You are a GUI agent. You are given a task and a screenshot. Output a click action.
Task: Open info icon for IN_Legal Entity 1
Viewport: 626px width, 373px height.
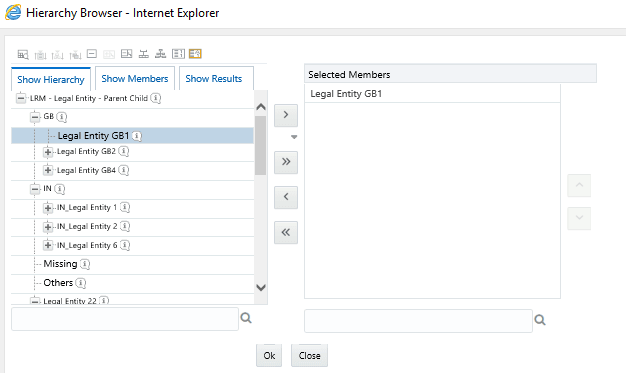click(x=125, y=207)
